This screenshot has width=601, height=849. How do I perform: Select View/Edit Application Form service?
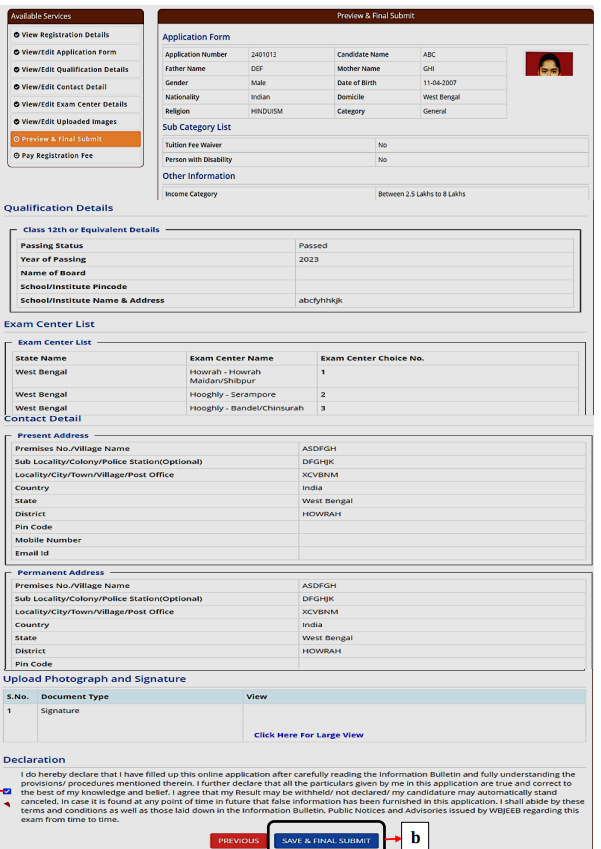[68, 52]
